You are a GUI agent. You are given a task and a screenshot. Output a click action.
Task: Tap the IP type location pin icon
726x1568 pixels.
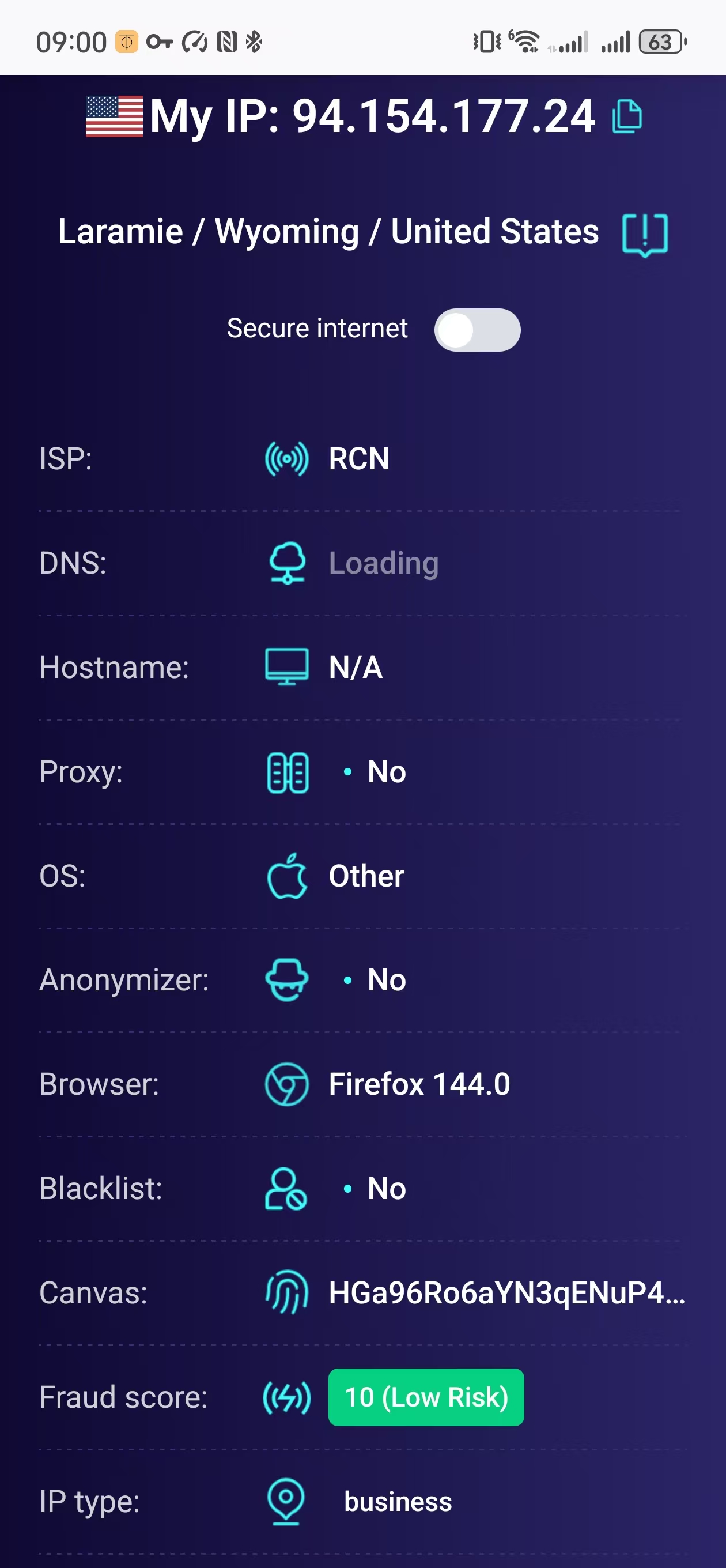click(286, 1501)
